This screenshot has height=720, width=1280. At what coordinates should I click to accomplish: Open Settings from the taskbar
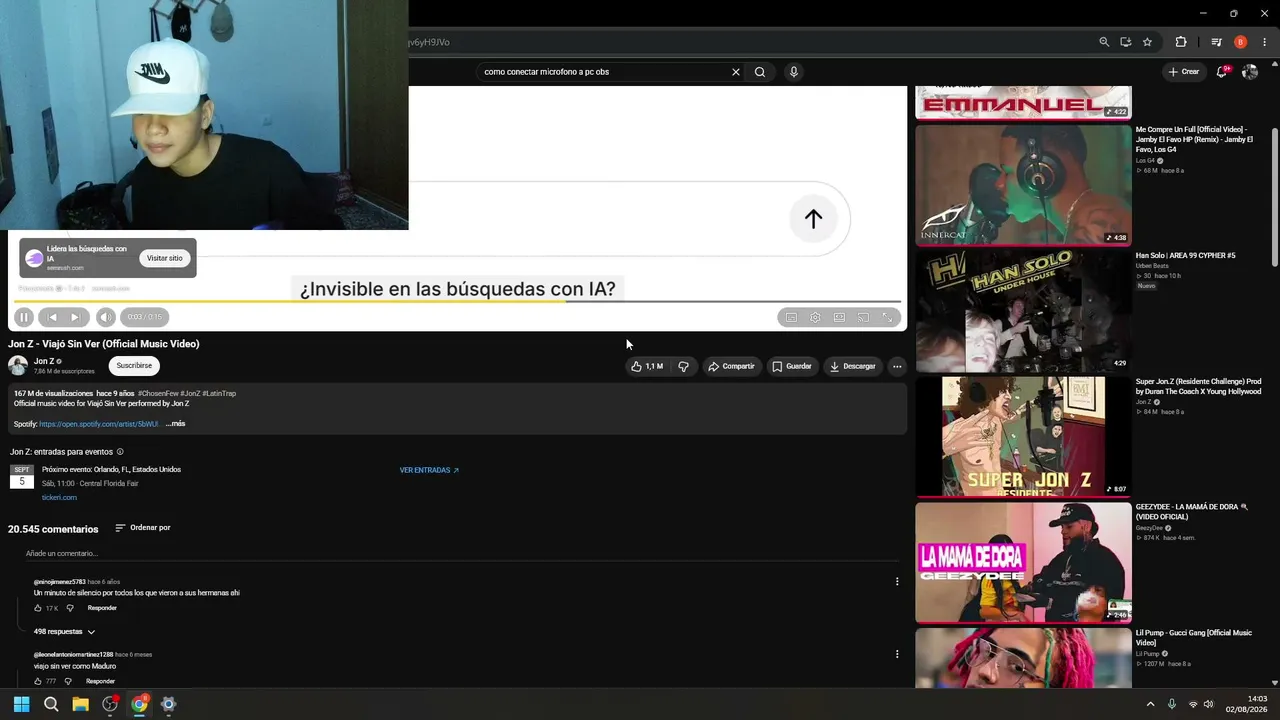click(168, 704)
